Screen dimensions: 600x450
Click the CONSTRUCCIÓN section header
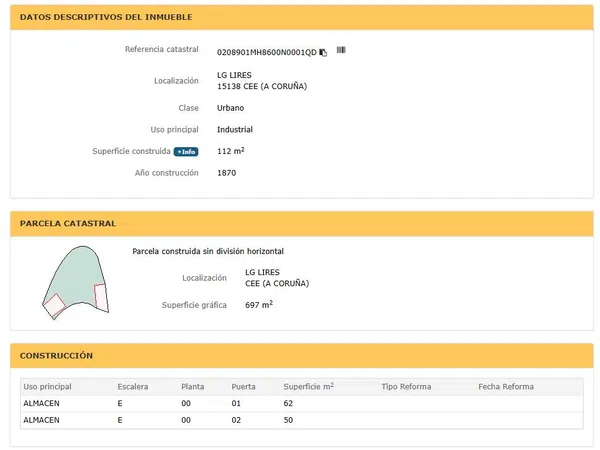[56, 355]
